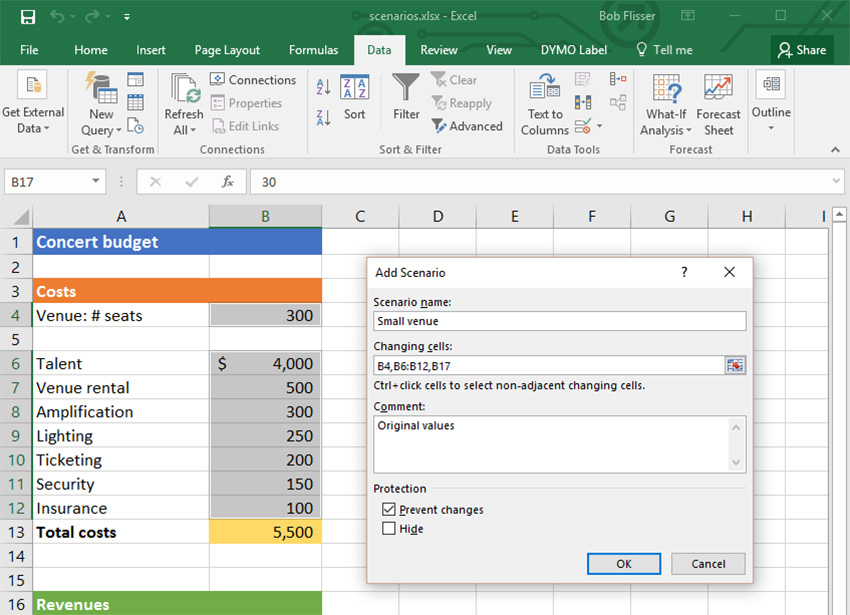The height and width of the screenshot is (615, 850).
Task: Enable the Hide checkbox
Action: [x=389, y=528]
